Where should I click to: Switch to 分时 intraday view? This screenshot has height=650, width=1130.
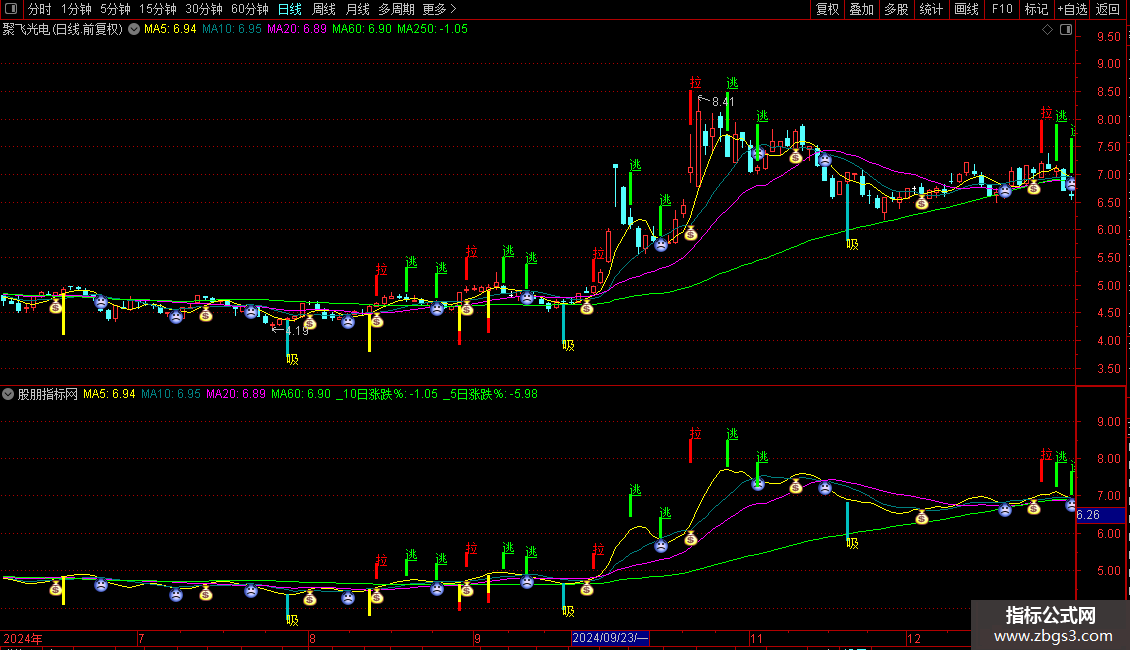pos(40,9)
